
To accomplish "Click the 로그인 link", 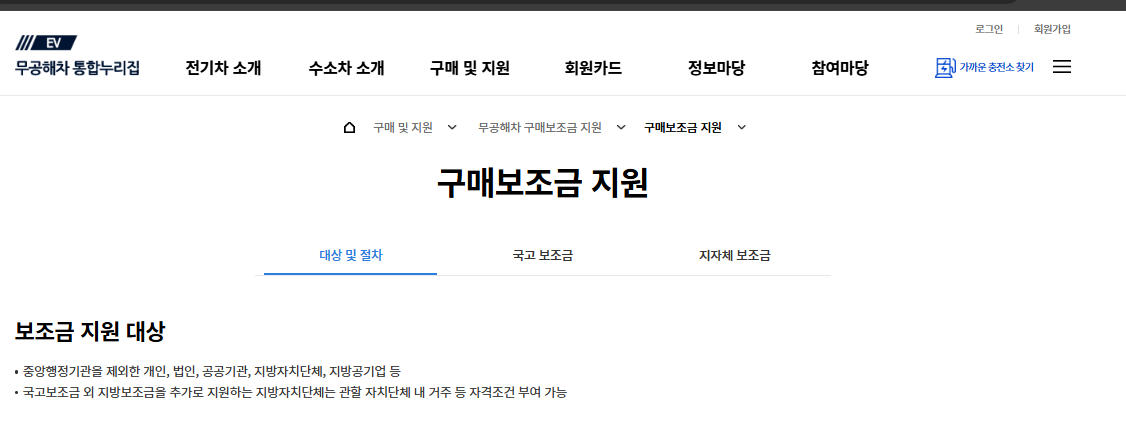I will [989, 29].
